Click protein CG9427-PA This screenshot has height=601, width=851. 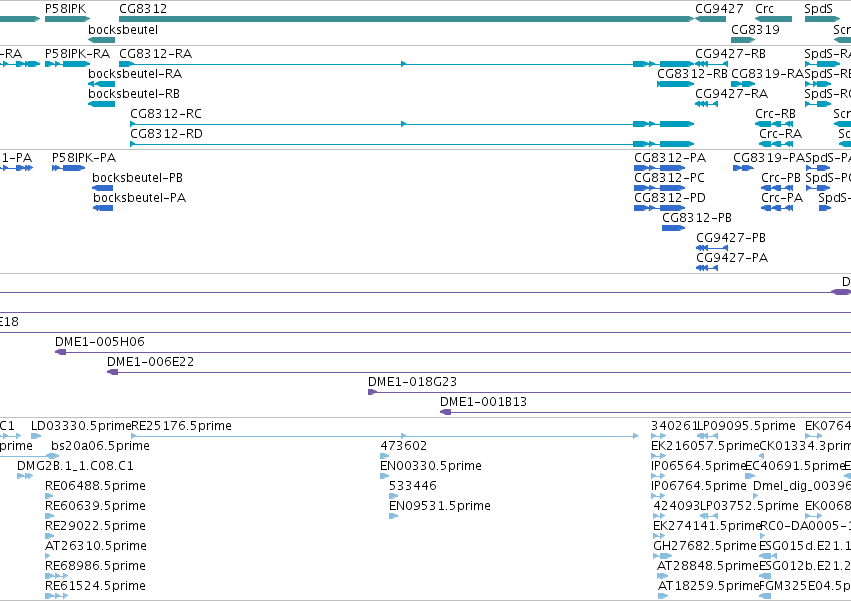point(707,268)
